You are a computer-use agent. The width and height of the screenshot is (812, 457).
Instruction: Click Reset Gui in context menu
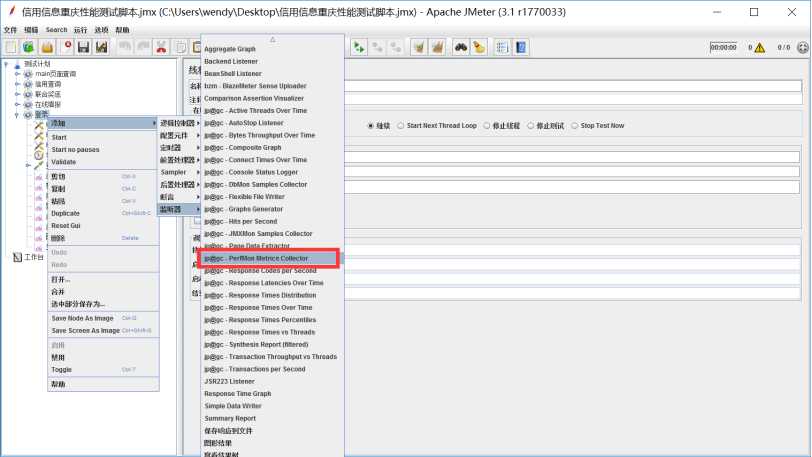[103, 226]
